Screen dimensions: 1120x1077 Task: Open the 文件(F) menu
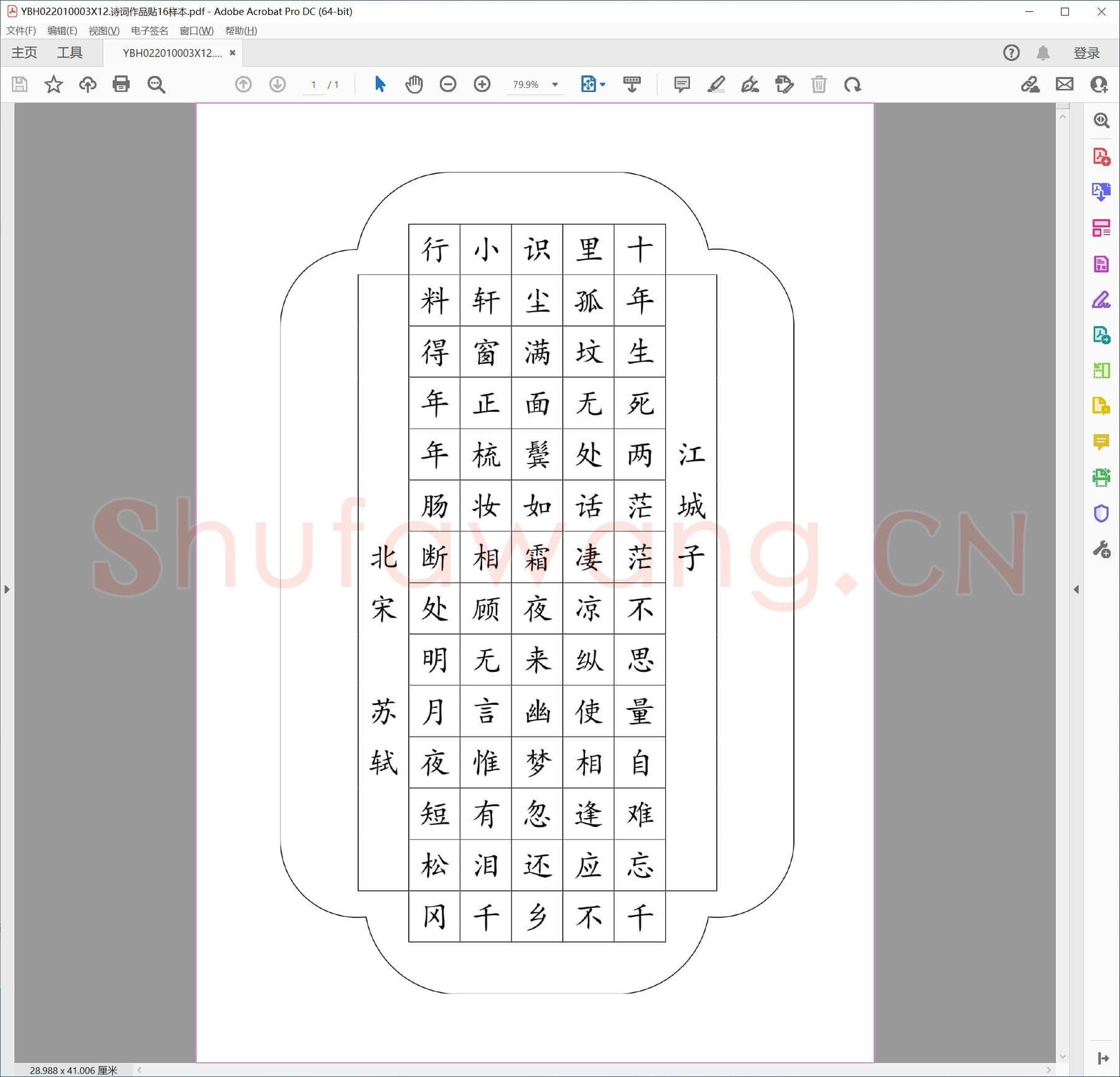point(21,30)
